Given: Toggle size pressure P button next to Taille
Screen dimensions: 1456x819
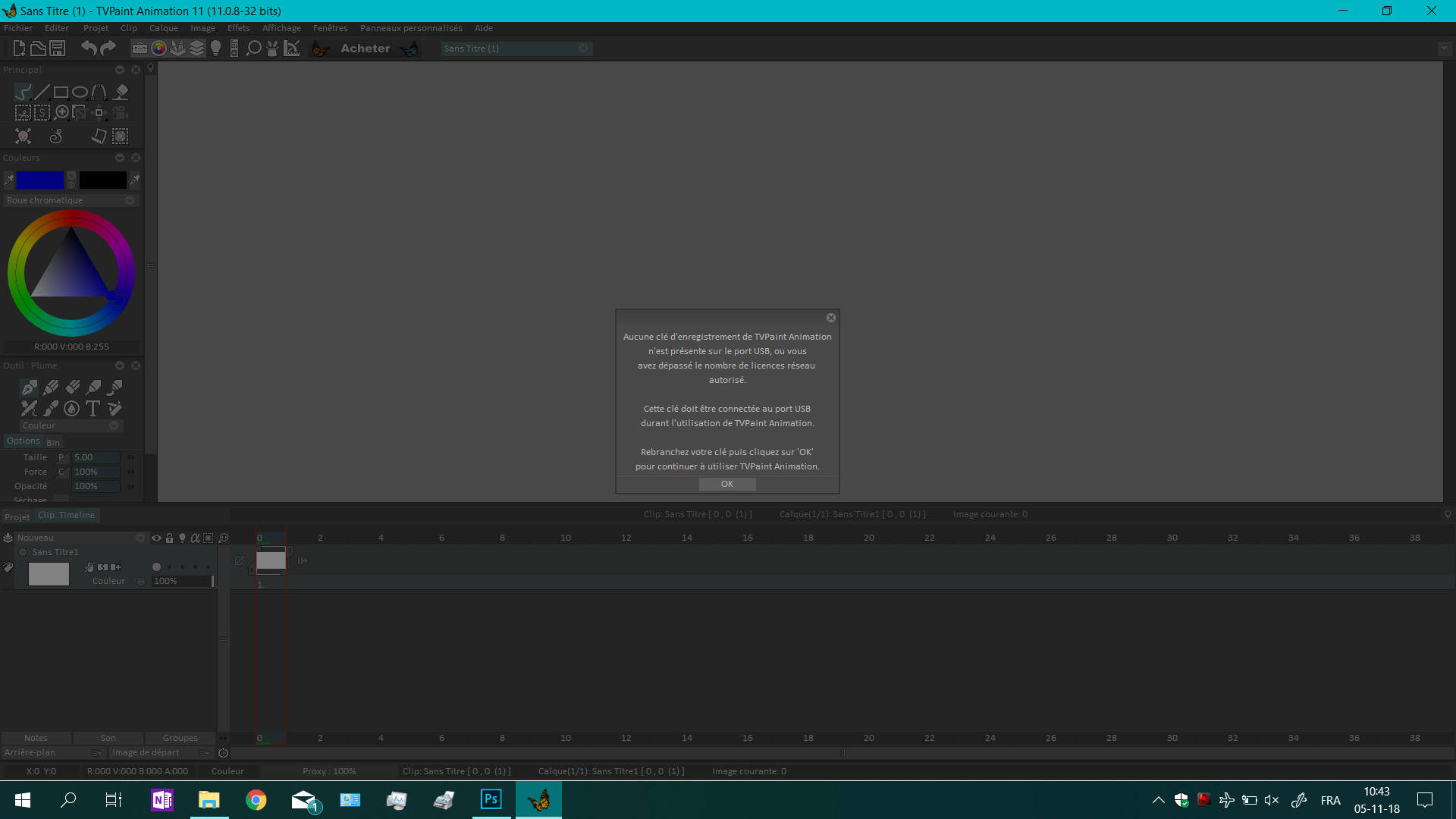Looking at the screenshot, I should click(x=62, y=457).
